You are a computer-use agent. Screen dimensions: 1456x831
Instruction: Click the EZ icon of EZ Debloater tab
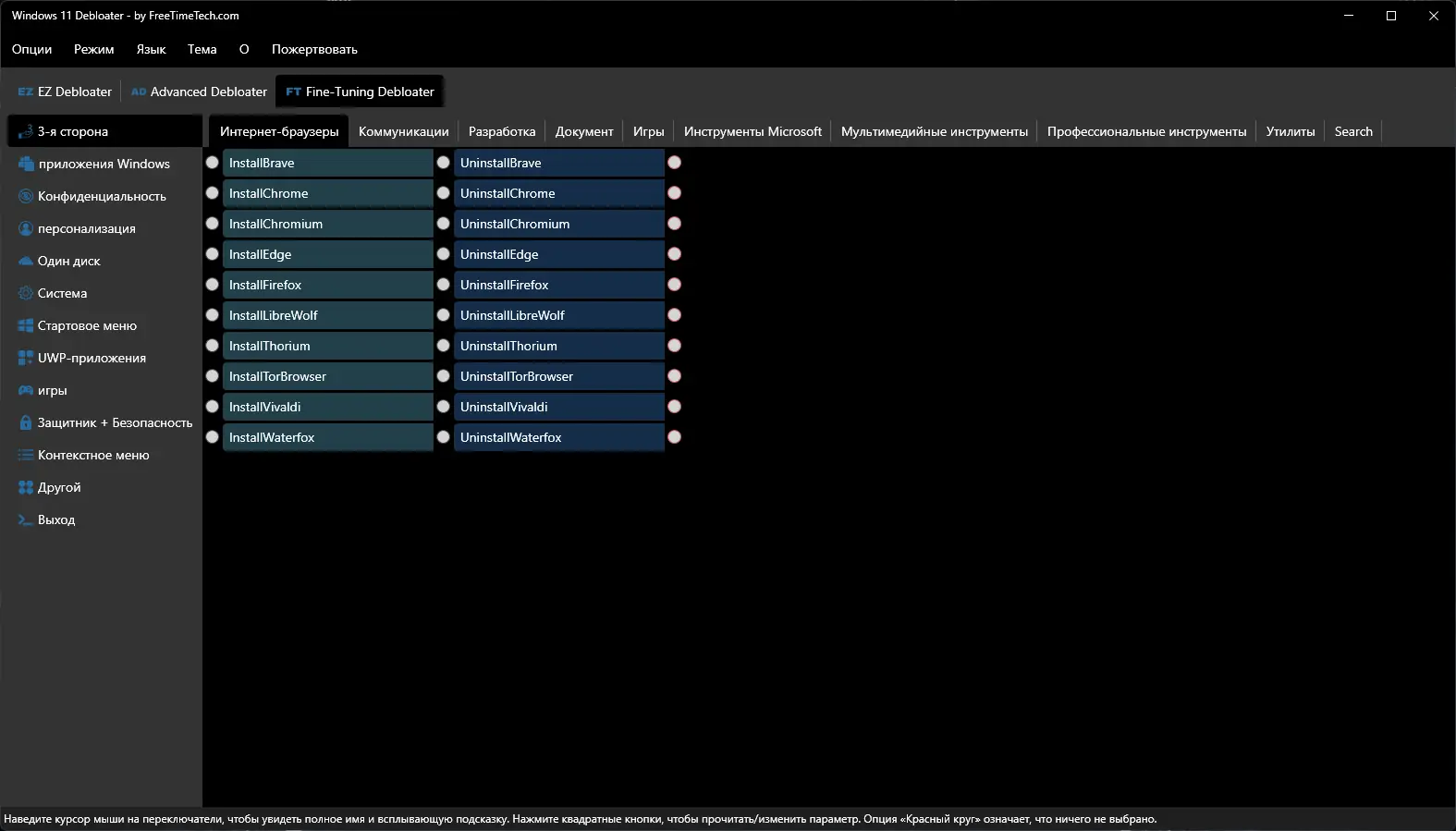pyautogui.click(x=26, y=92)
